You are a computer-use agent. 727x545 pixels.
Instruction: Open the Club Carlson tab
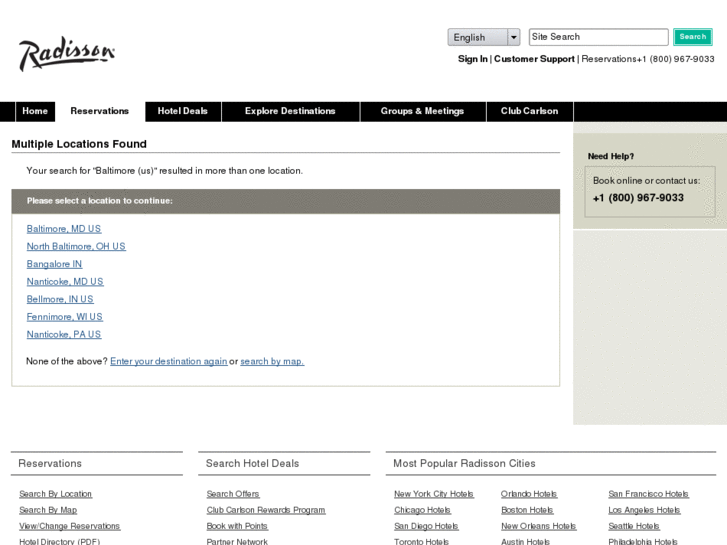(x=529, y=111)
